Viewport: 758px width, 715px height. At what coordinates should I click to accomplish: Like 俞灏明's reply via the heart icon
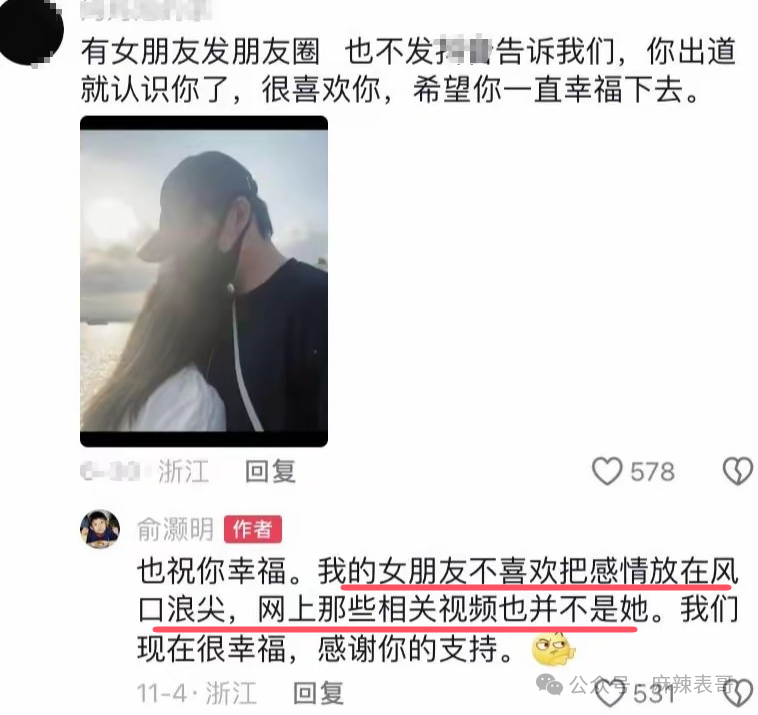610,695
